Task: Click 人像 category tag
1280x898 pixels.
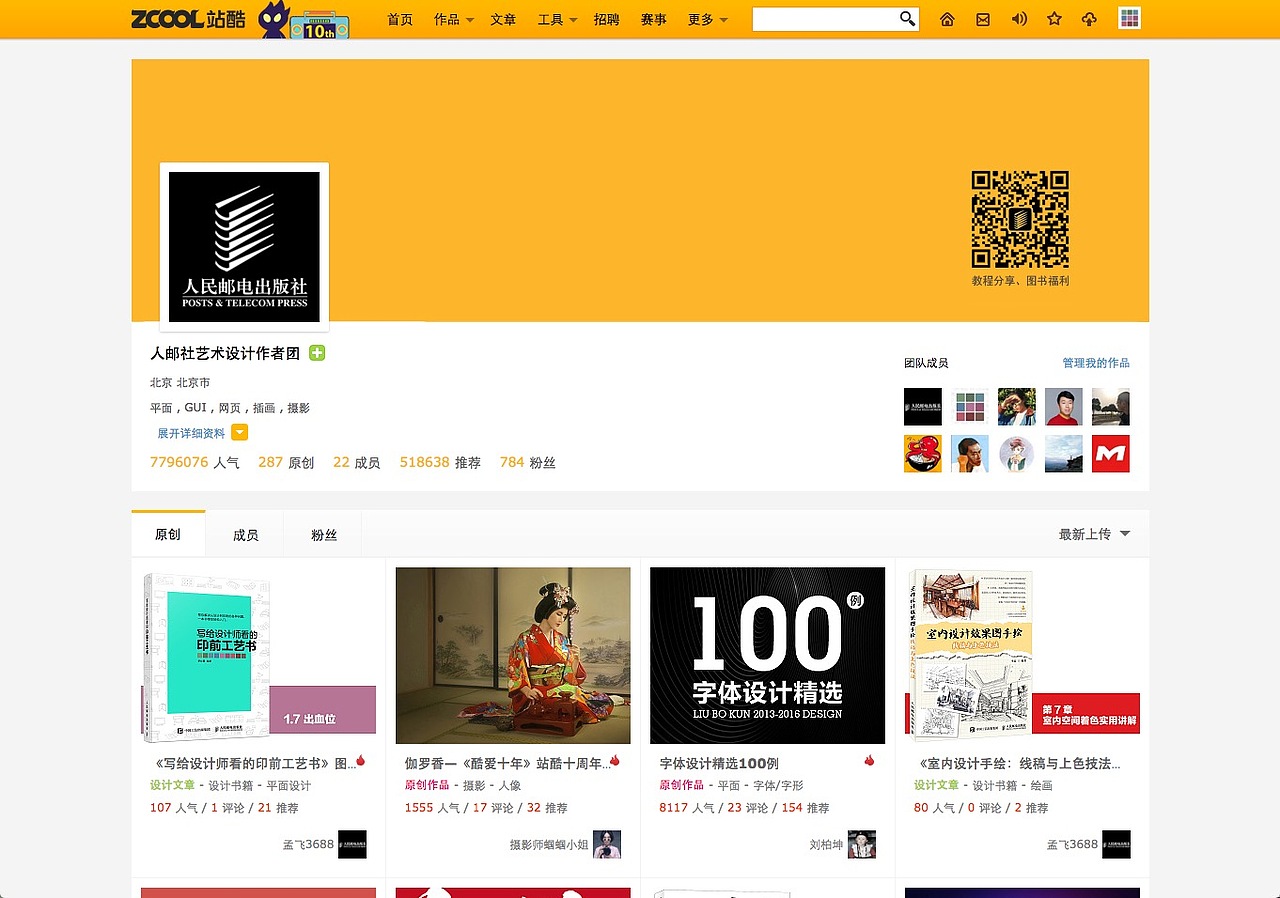Action: (510, 785)
